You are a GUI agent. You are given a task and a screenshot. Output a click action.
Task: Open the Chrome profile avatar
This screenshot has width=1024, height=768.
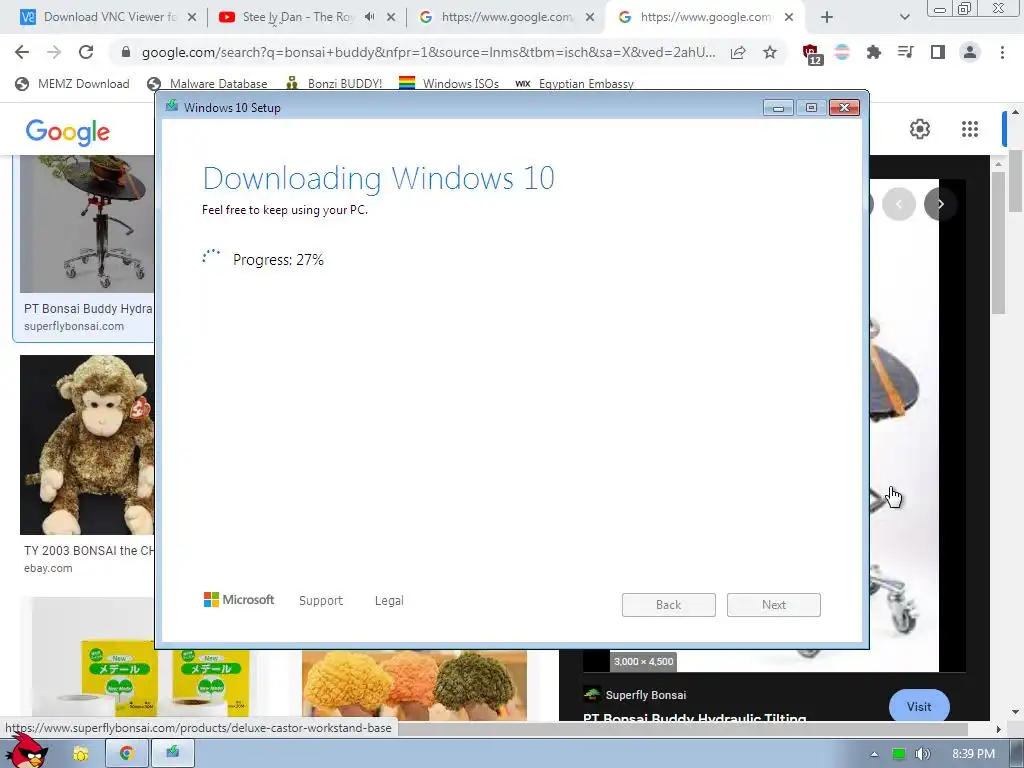pyautogui.click(x=970, y=52)
